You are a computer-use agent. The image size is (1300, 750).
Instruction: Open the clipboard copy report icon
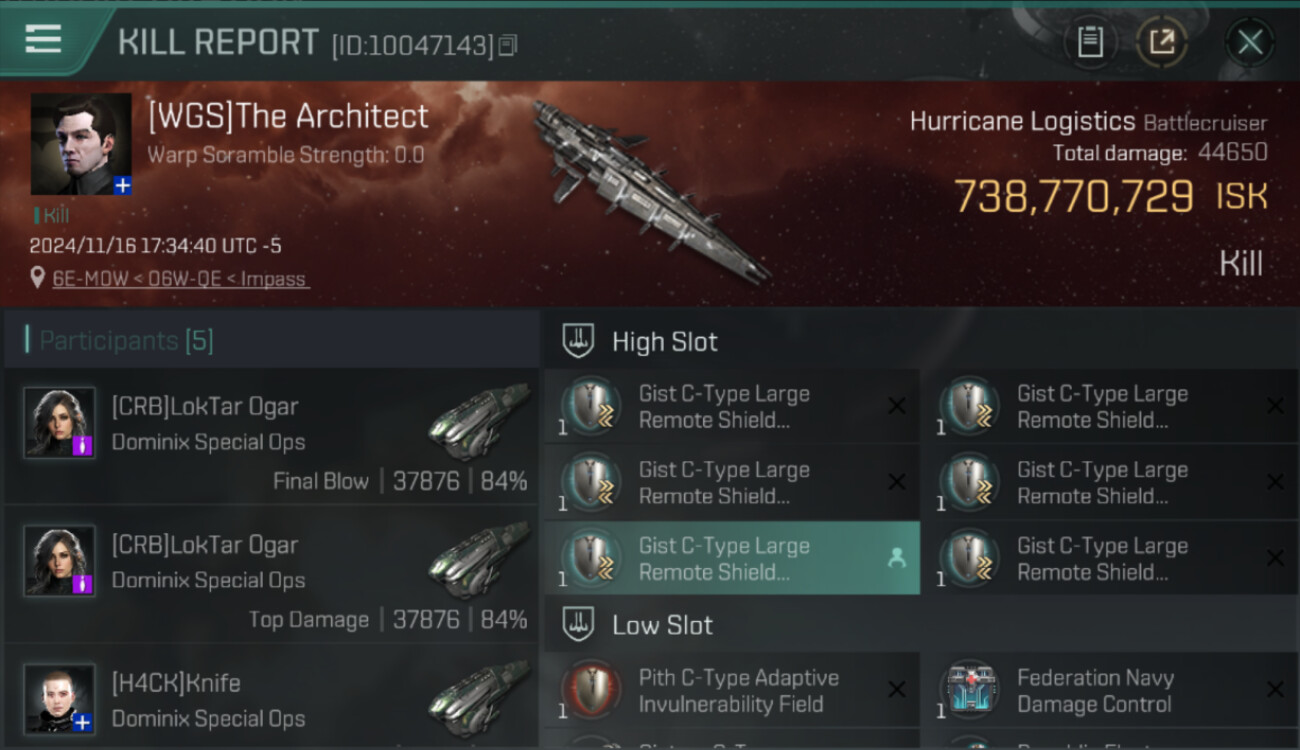tap(1090, 42)
